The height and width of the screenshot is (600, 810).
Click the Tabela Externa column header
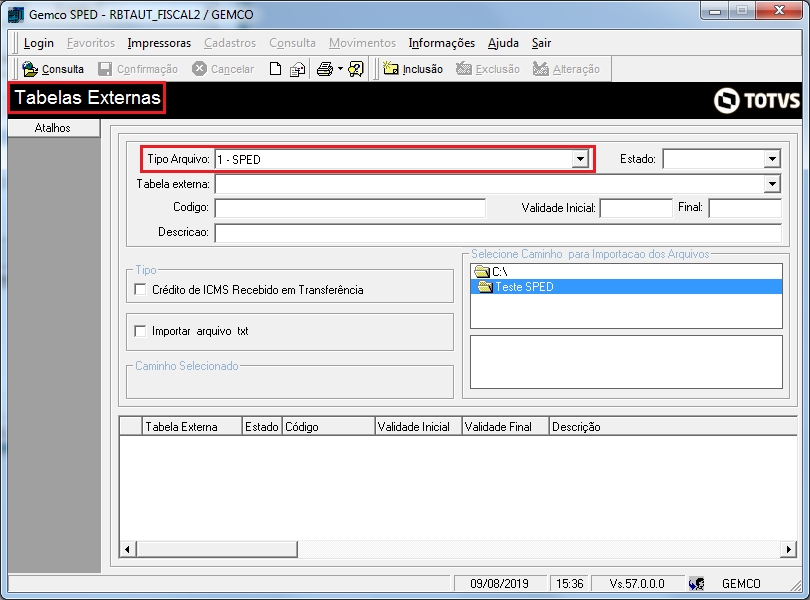(x=192, y=426)
